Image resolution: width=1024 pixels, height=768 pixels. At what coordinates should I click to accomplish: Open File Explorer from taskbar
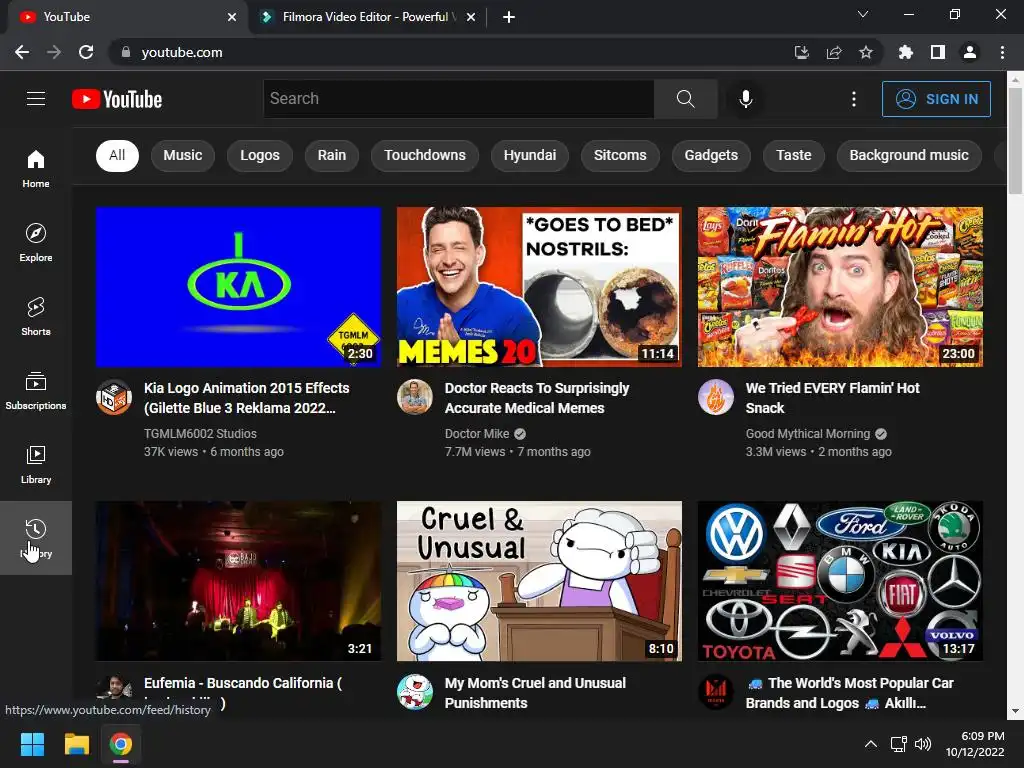pyautogui.click(x=76, y=744)
